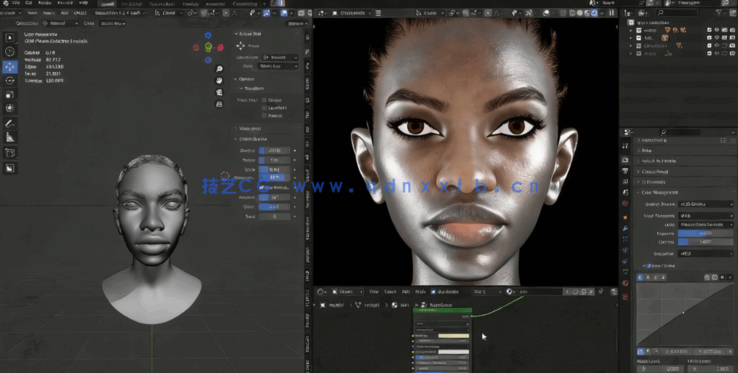Select the active Move tool
Image resolution: width=738 pixels, height=373 pixels.
pos(9,67)
